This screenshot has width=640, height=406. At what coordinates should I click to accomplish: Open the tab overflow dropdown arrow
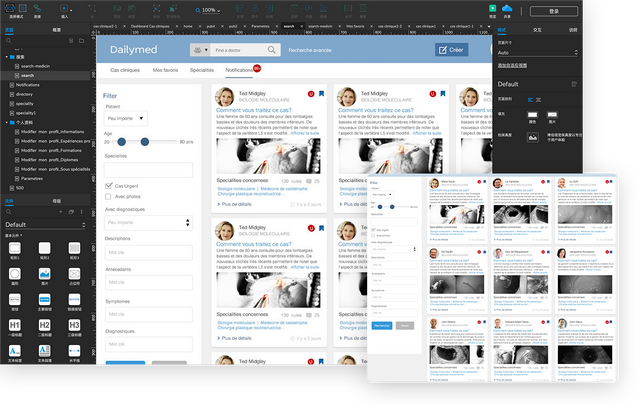[488, 26]
